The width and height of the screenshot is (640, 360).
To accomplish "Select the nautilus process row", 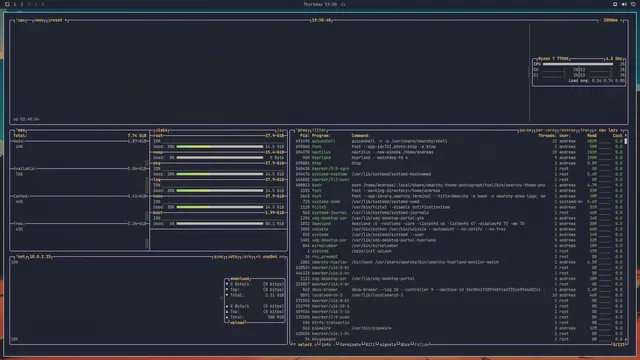I will [x=459, y=152].
